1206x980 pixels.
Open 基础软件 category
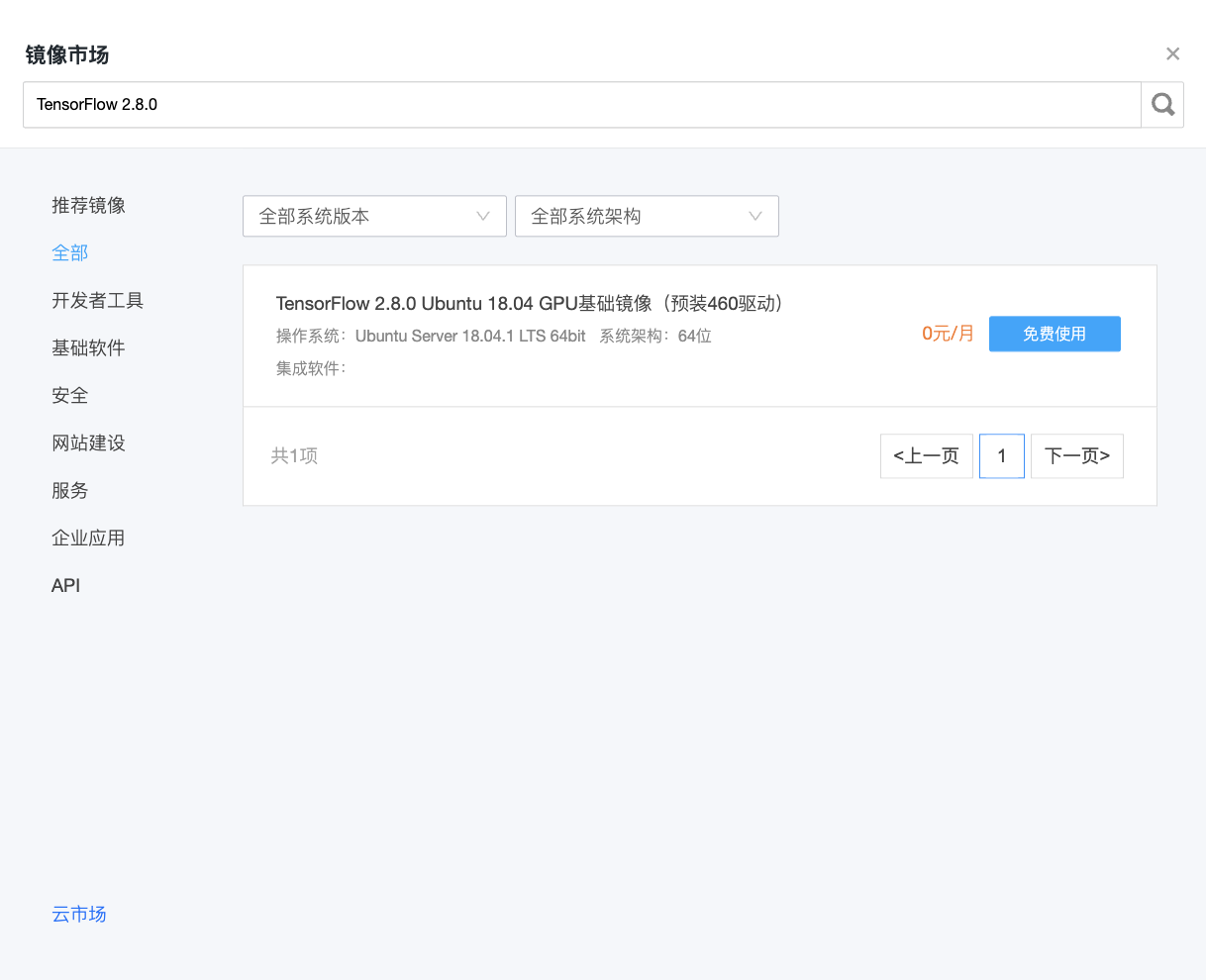(x=89, y=347)
